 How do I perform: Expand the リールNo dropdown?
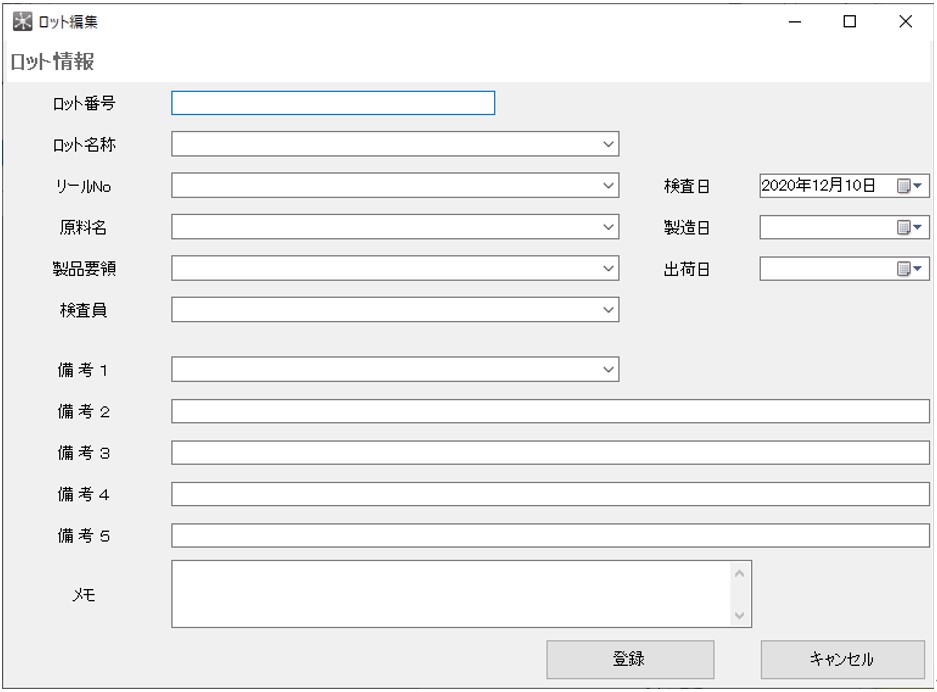point(609,185)
